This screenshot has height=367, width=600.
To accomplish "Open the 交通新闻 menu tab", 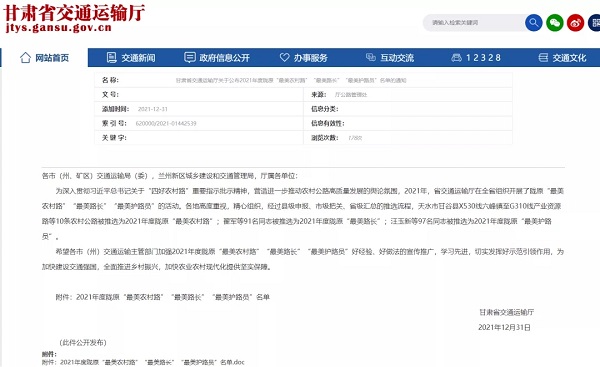I will coord(130,58).
